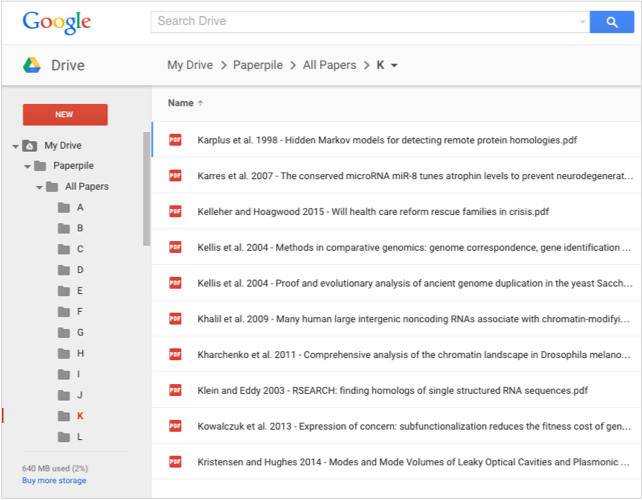This screenshot has height=500, width=642.
Task: Click the sidebar vertical scrollbar
Action: [x=146, y=189]
